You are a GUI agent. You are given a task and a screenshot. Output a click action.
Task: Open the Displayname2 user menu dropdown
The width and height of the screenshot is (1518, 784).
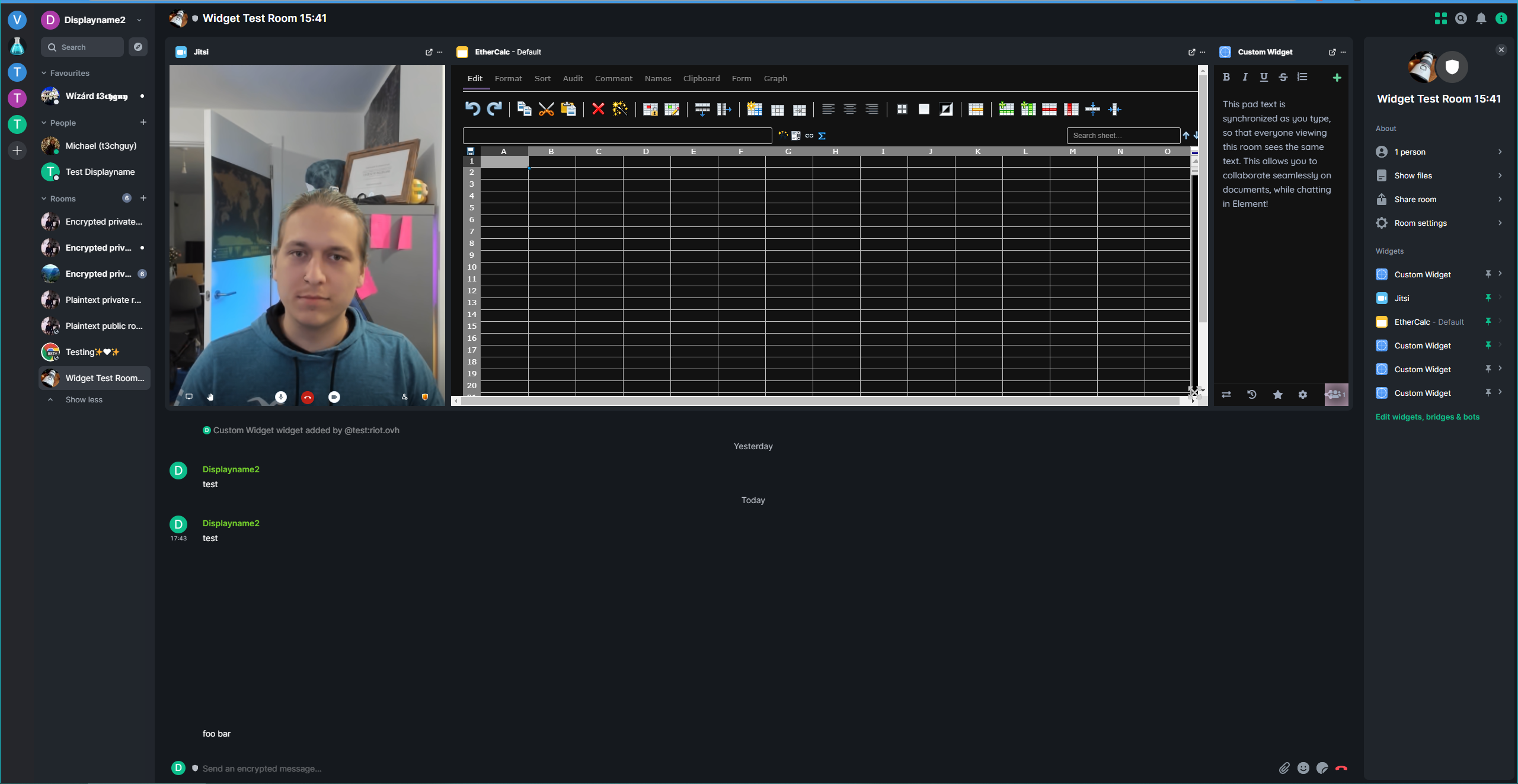coord(139,20)
